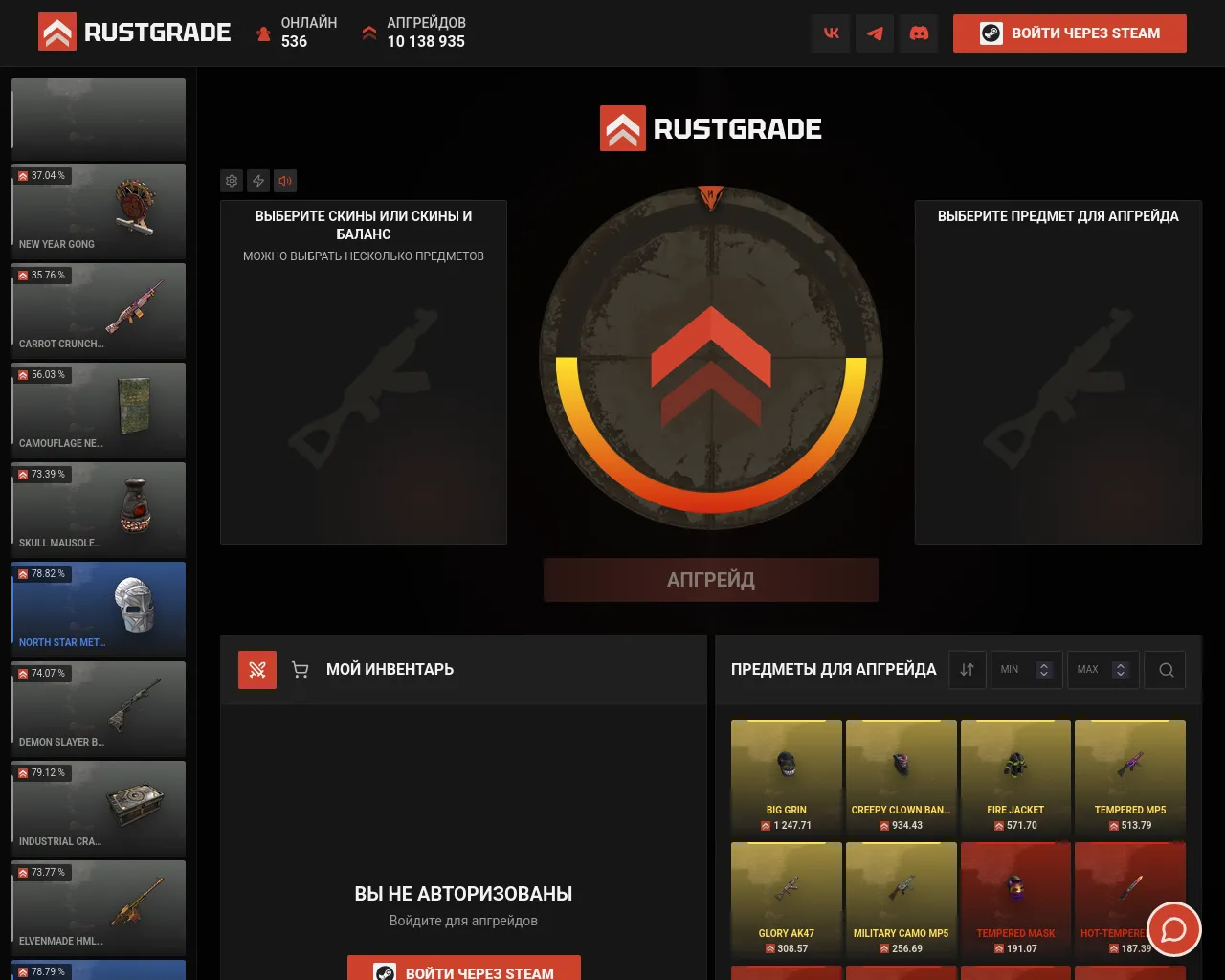
Task: Select the Fire Jacket item
Action: [x=1015, y=777]
